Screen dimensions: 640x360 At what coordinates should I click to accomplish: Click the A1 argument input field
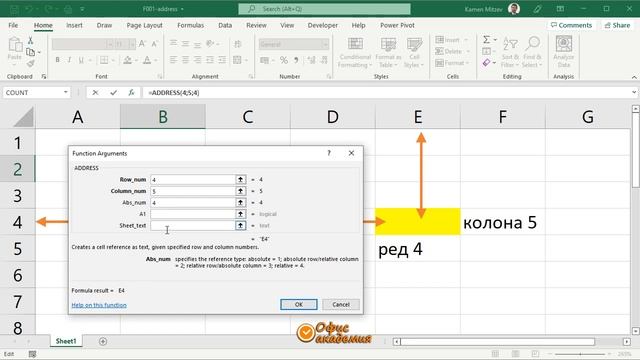tap(193, 214)
